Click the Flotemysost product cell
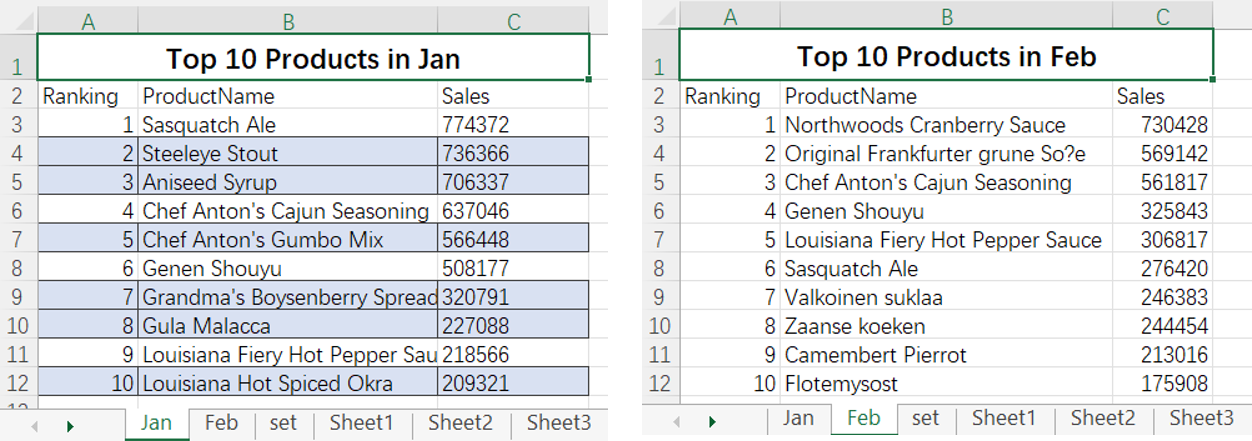1252x441 pixels. [946, 383]
